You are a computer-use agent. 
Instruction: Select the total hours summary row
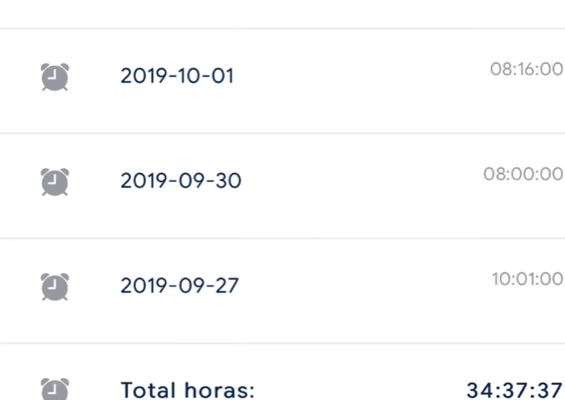(282, 372)
